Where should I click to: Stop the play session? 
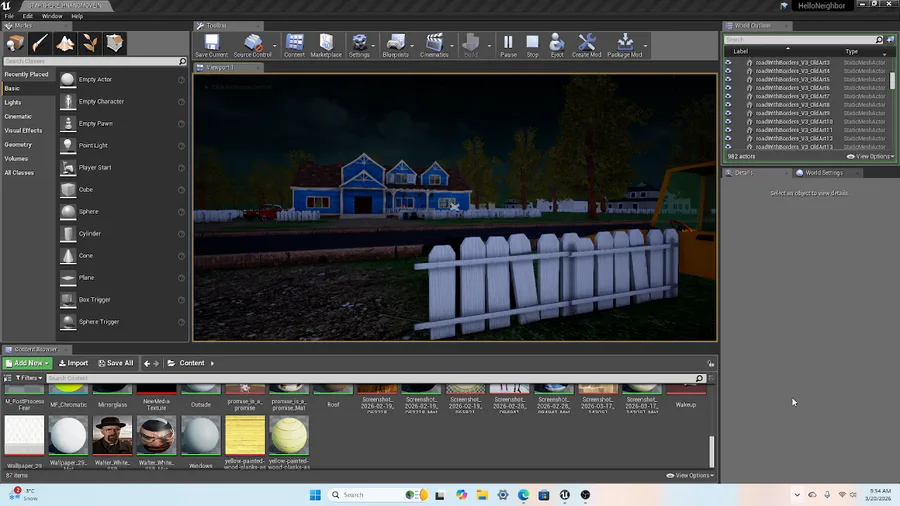pos(533,45)
